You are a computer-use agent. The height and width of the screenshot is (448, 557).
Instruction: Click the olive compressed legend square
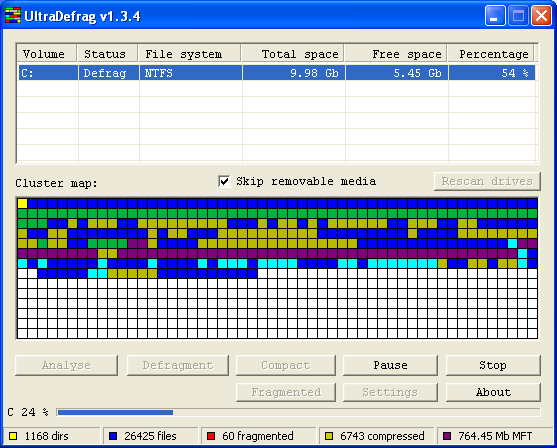[x=329, y=436]
